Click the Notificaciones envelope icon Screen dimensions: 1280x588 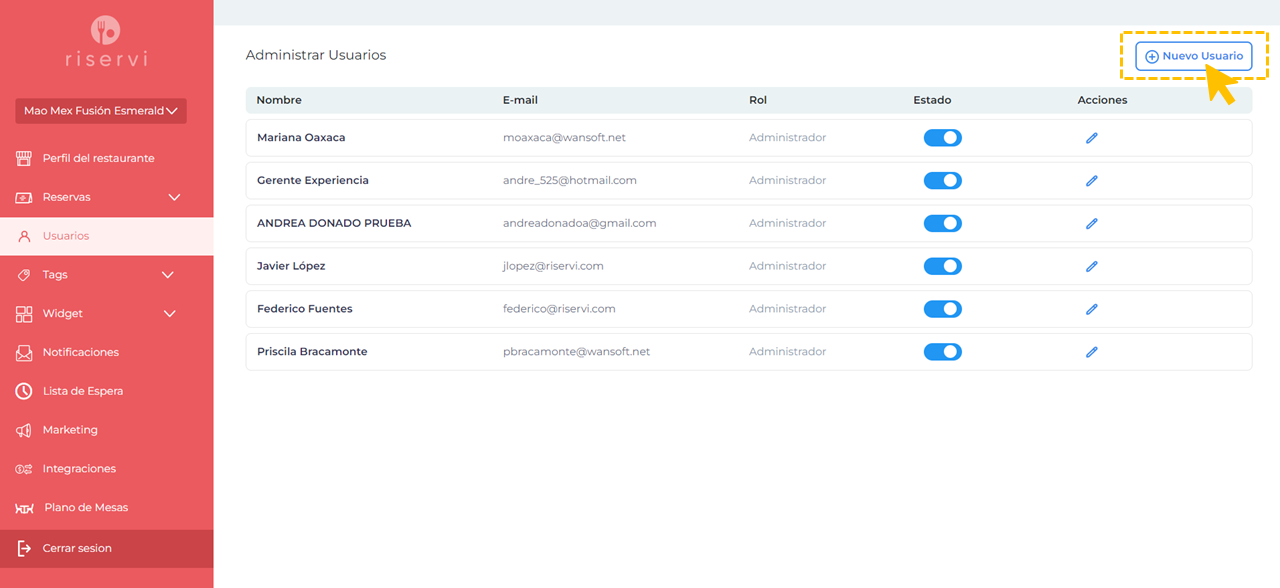pos(24,353)
